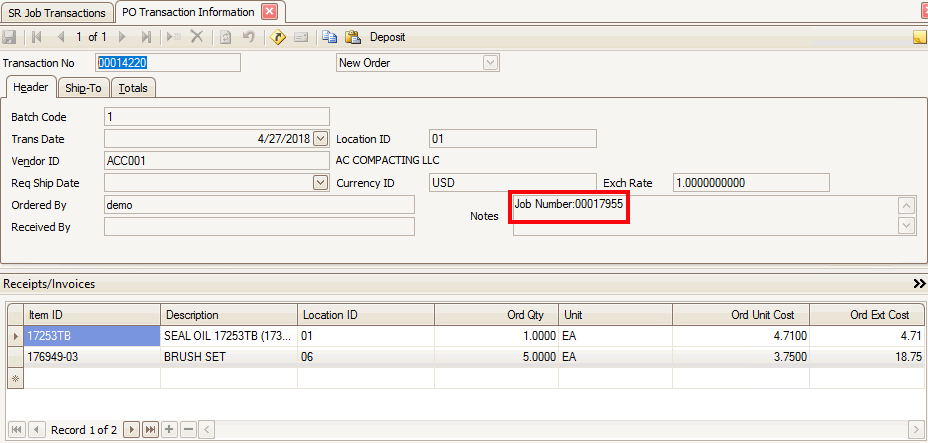Open the SR Job Transactions tab

pyautogui.click(x=57, y=13)
